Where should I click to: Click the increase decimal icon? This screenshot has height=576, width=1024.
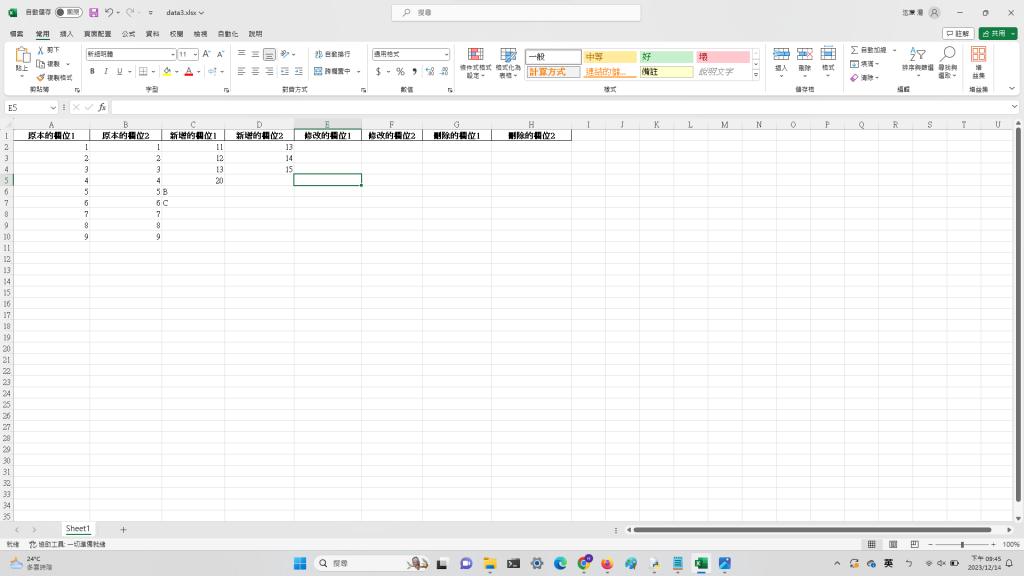pos(430,71)
